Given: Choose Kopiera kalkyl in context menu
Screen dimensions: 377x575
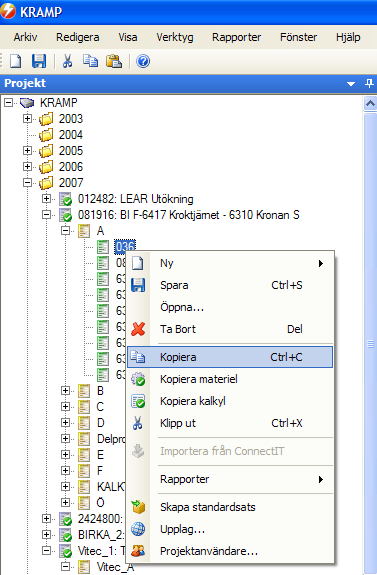Looking at the screenshot, I should (x=230, y=401).
